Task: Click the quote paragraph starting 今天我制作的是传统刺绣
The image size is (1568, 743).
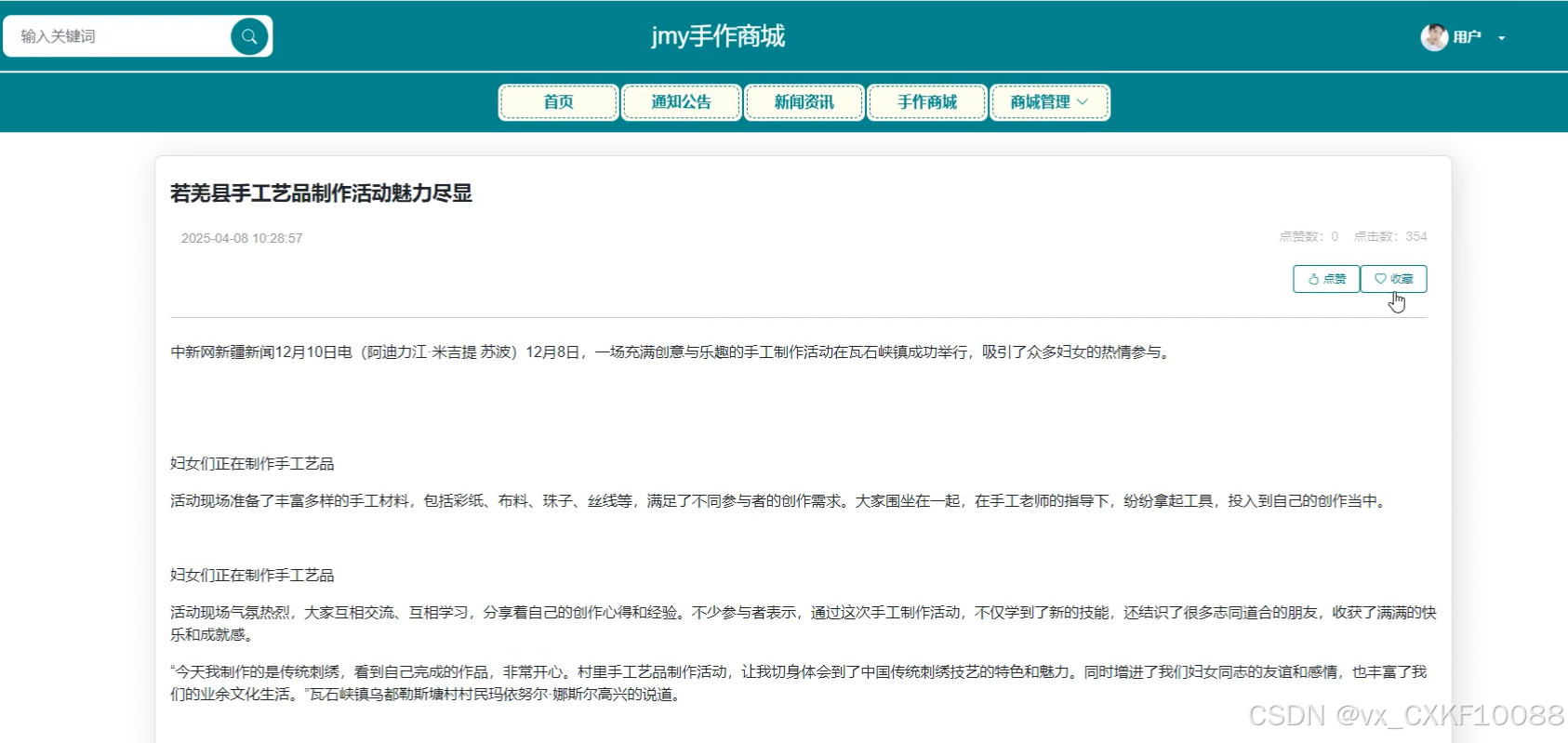Action: (x=799, y=683)
